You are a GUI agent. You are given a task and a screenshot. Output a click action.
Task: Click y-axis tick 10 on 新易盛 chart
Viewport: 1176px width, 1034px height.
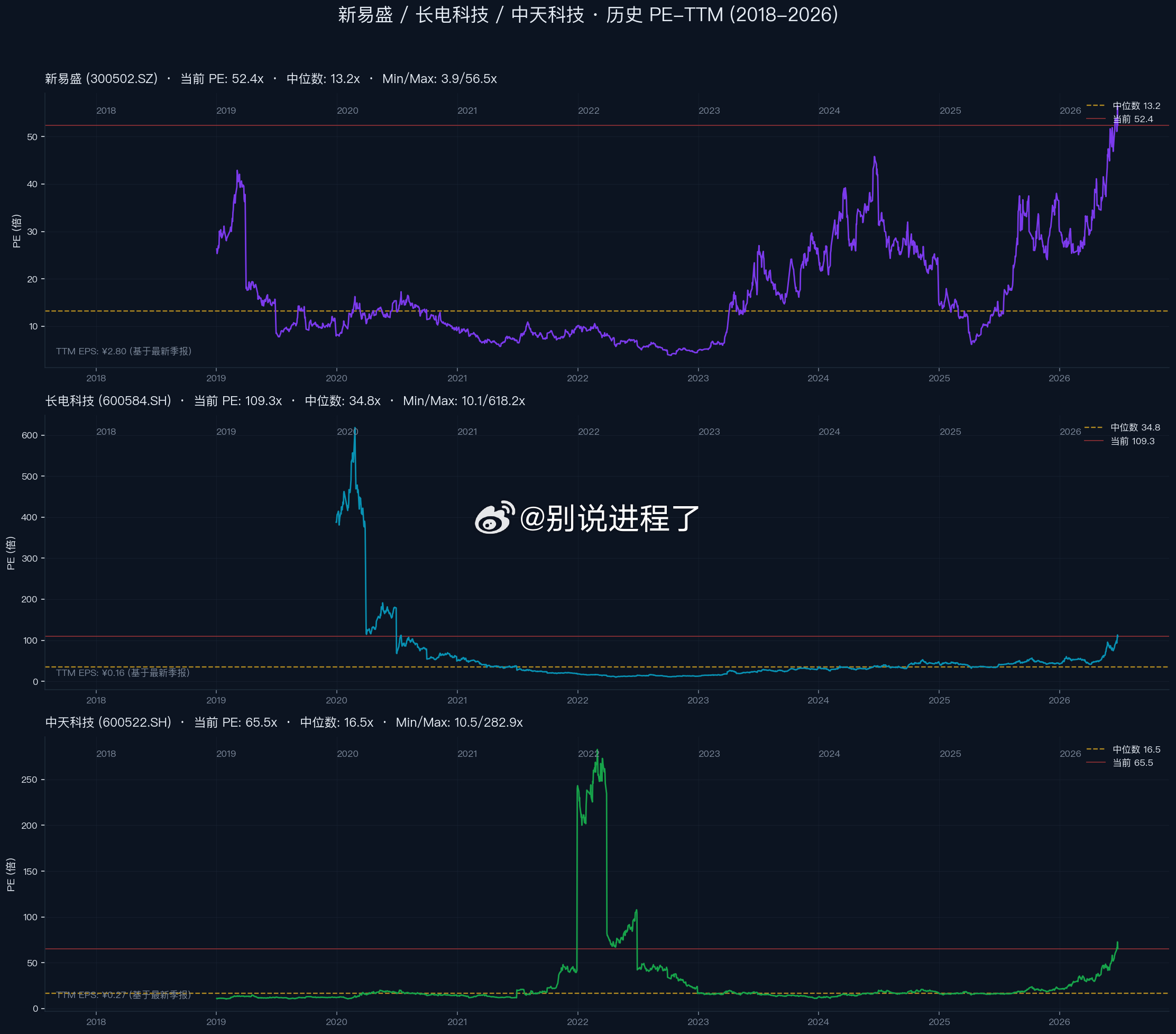pos(32,327)
